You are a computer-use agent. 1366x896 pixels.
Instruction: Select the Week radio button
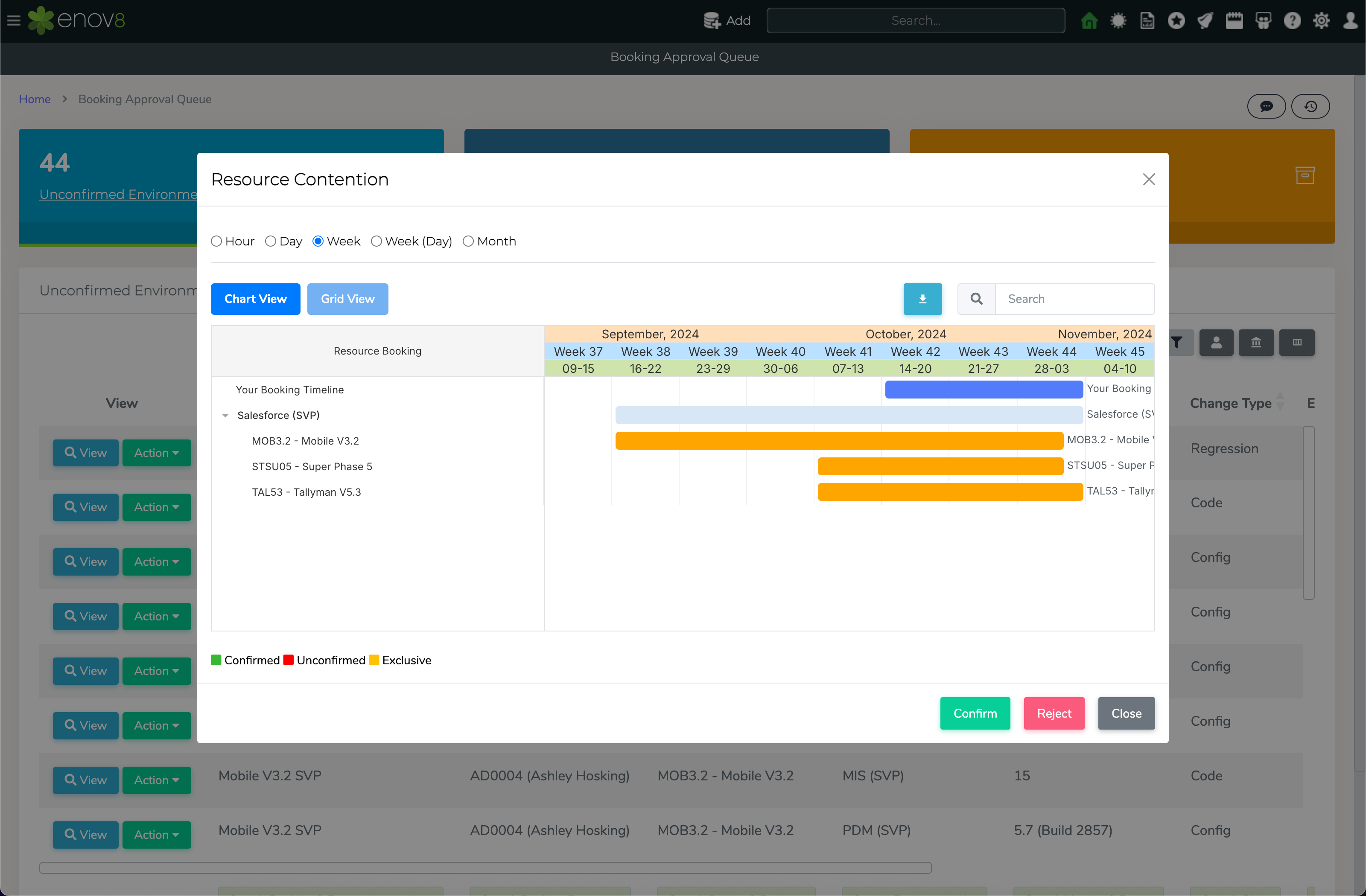(x=318, y=241)
